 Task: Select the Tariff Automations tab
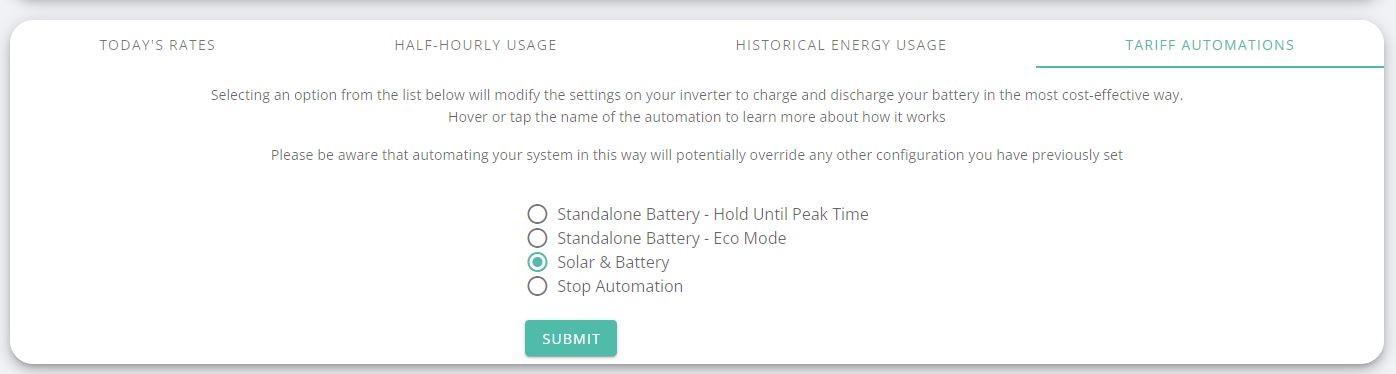click(1210, 45)
